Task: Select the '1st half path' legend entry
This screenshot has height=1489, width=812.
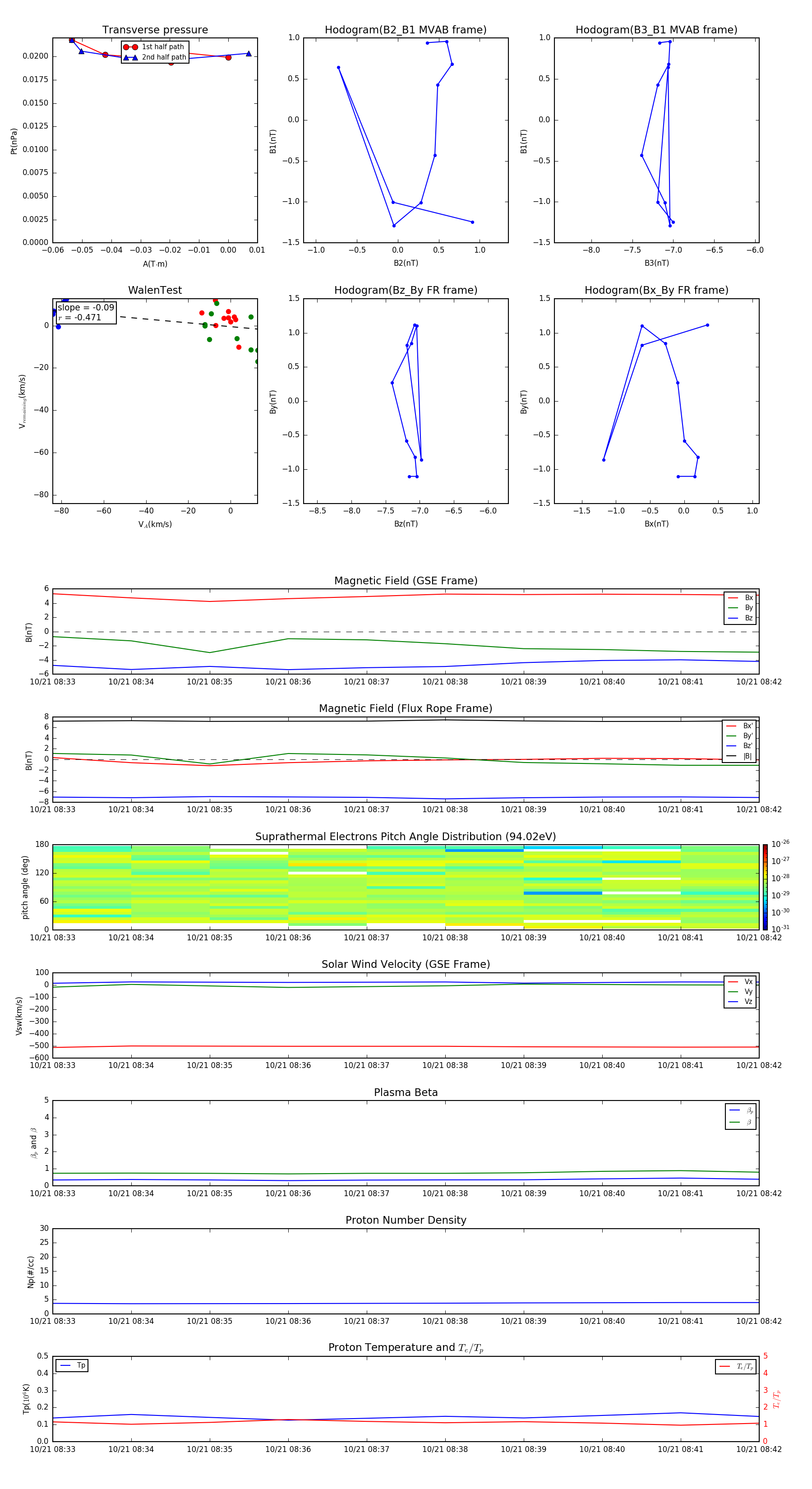Action: tap(154, 47)
